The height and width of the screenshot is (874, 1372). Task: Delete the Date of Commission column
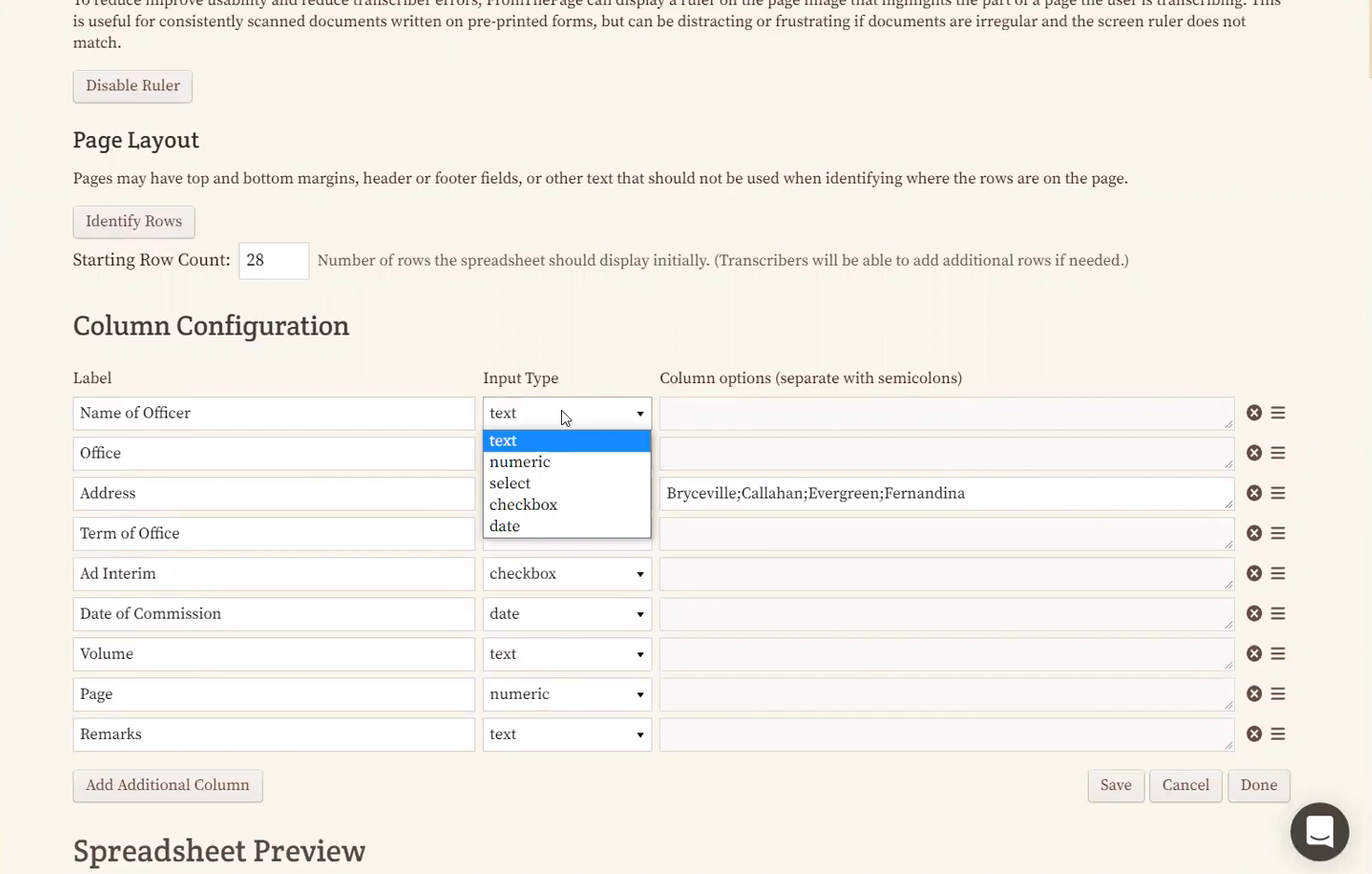coord(1254,614)
